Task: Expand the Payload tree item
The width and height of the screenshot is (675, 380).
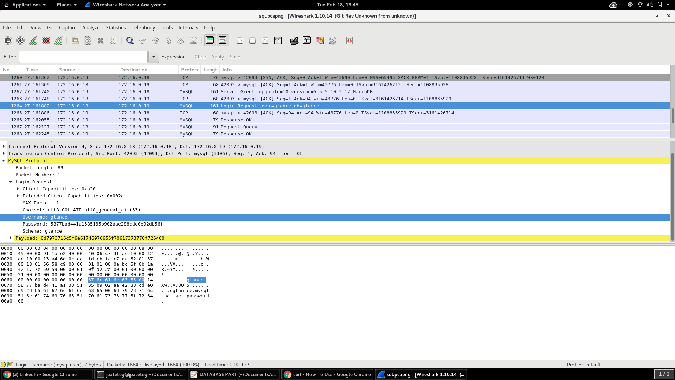Action: pyautogui.click(x=11, y=238)
